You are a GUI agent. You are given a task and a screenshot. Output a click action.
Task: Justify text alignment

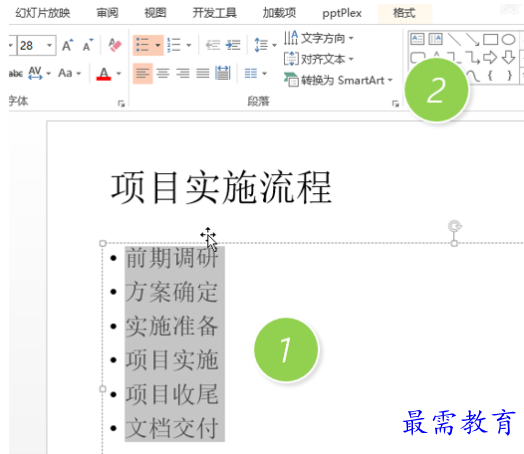tap(203, 73)
